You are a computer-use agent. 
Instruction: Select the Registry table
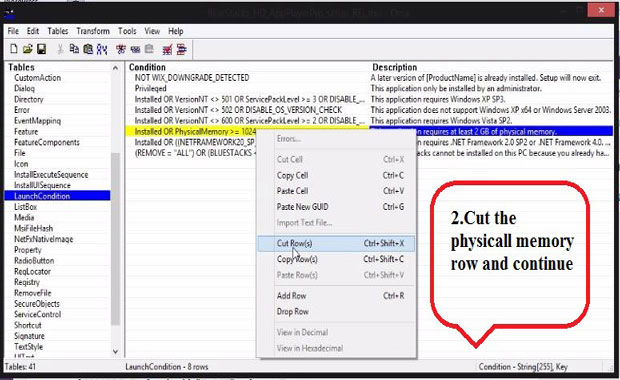(x=27, y=282)
